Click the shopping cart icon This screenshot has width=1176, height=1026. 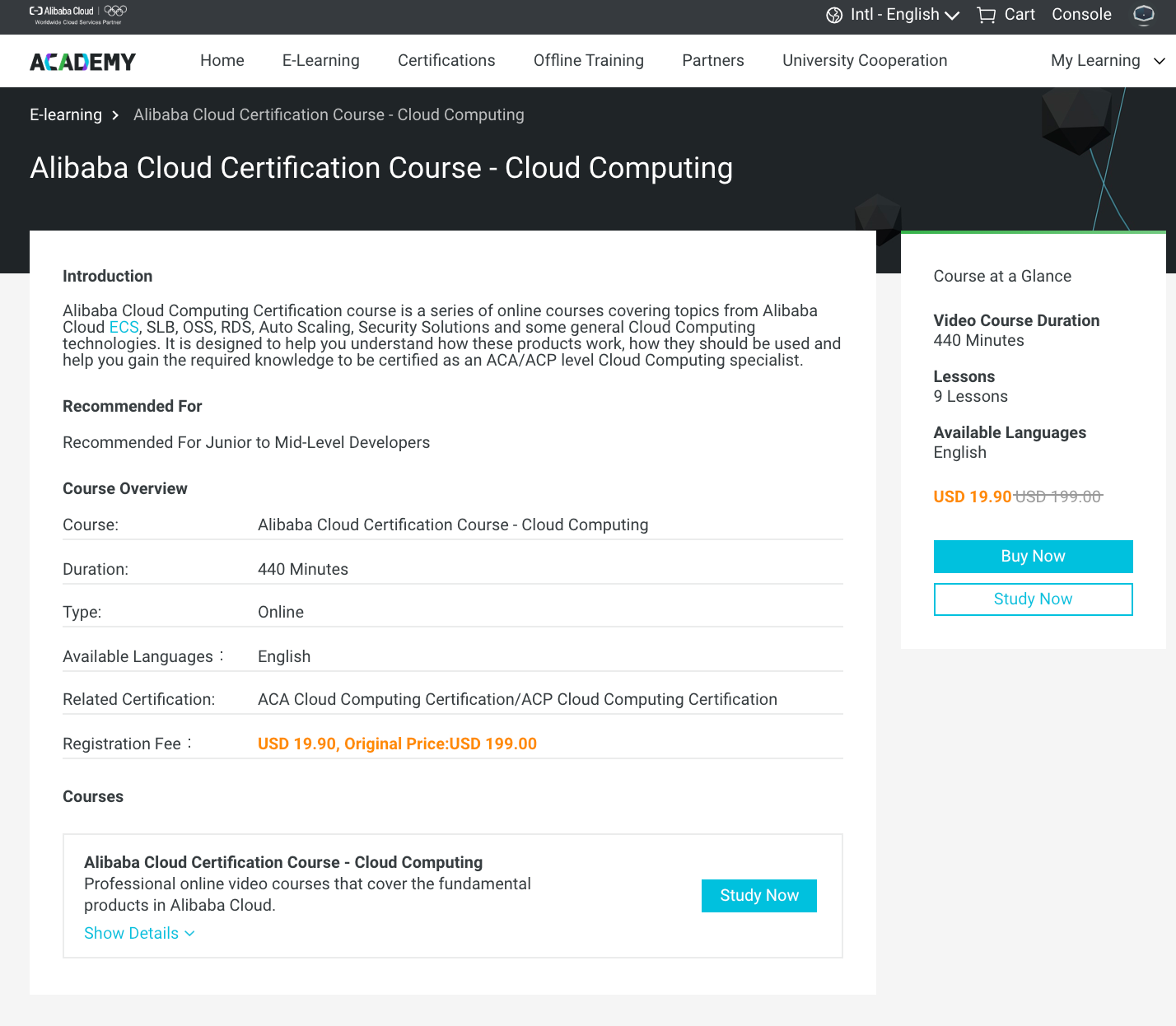click(x=986, y=15)
